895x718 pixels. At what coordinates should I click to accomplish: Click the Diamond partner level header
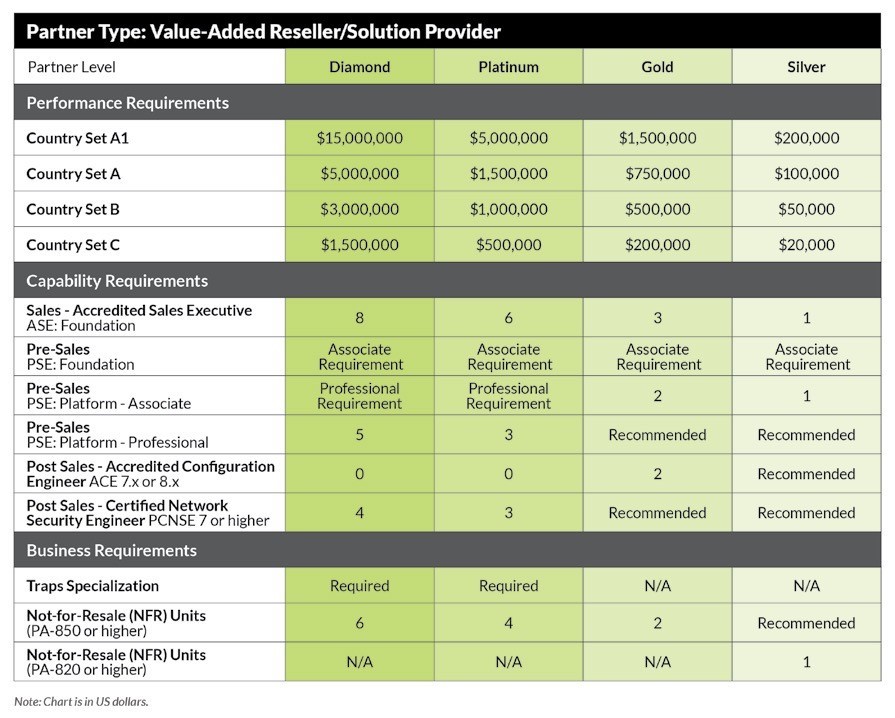click(x=359, y=67)
